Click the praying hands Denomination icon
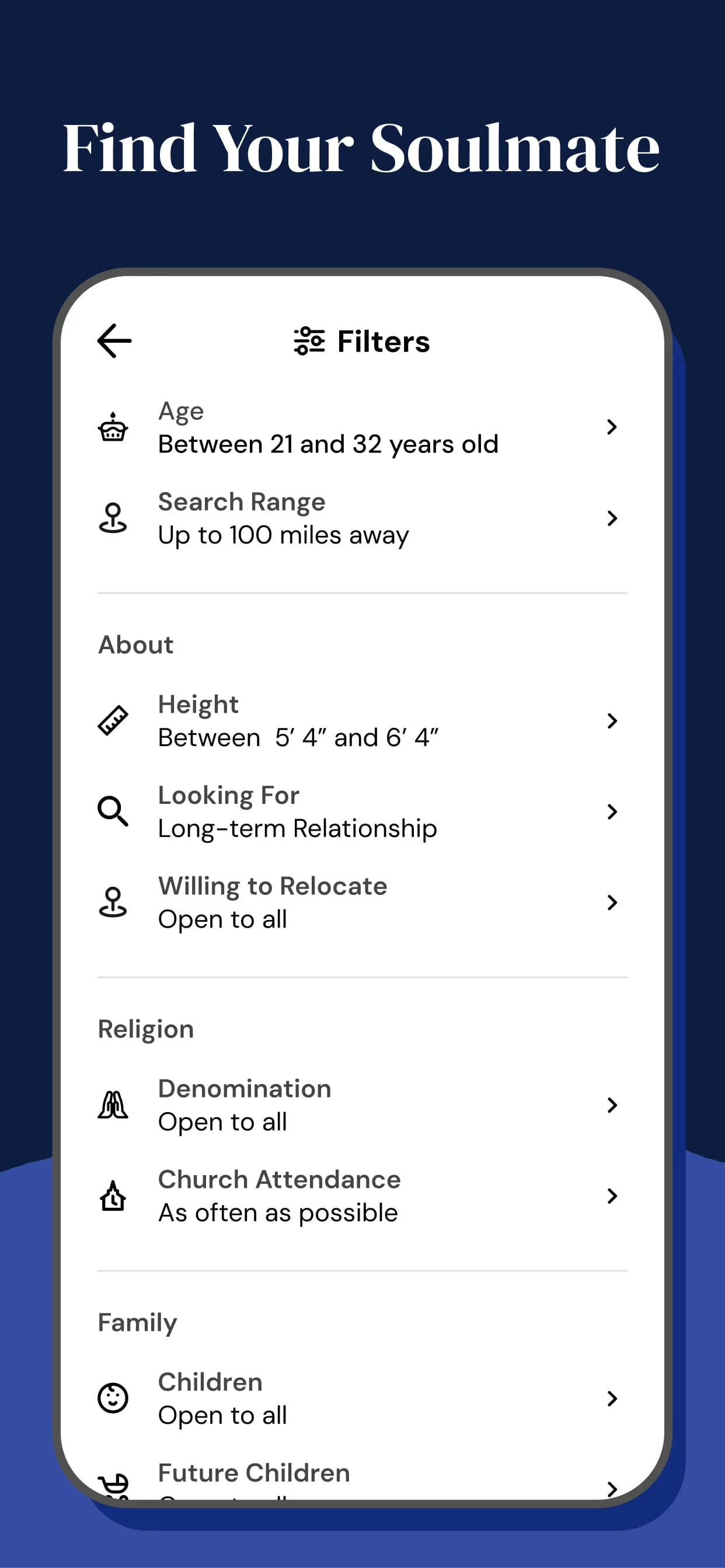The height and width of the screenshot is (1568, 725). point(113,1105)
